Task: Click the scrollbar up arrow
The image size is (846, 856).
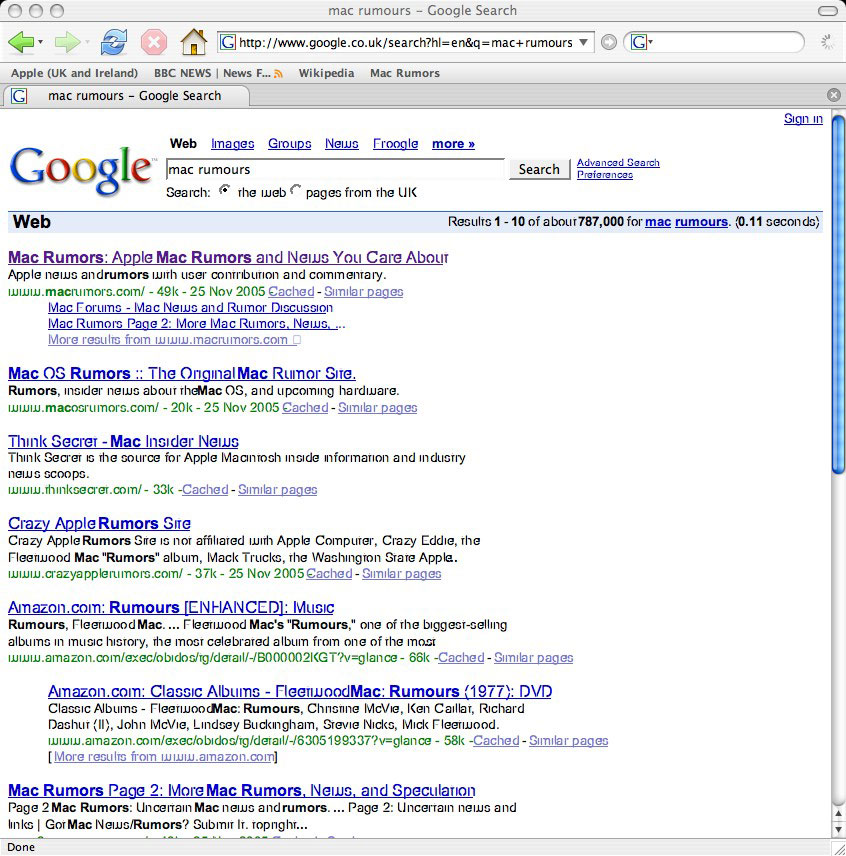Action: point(838,814)
